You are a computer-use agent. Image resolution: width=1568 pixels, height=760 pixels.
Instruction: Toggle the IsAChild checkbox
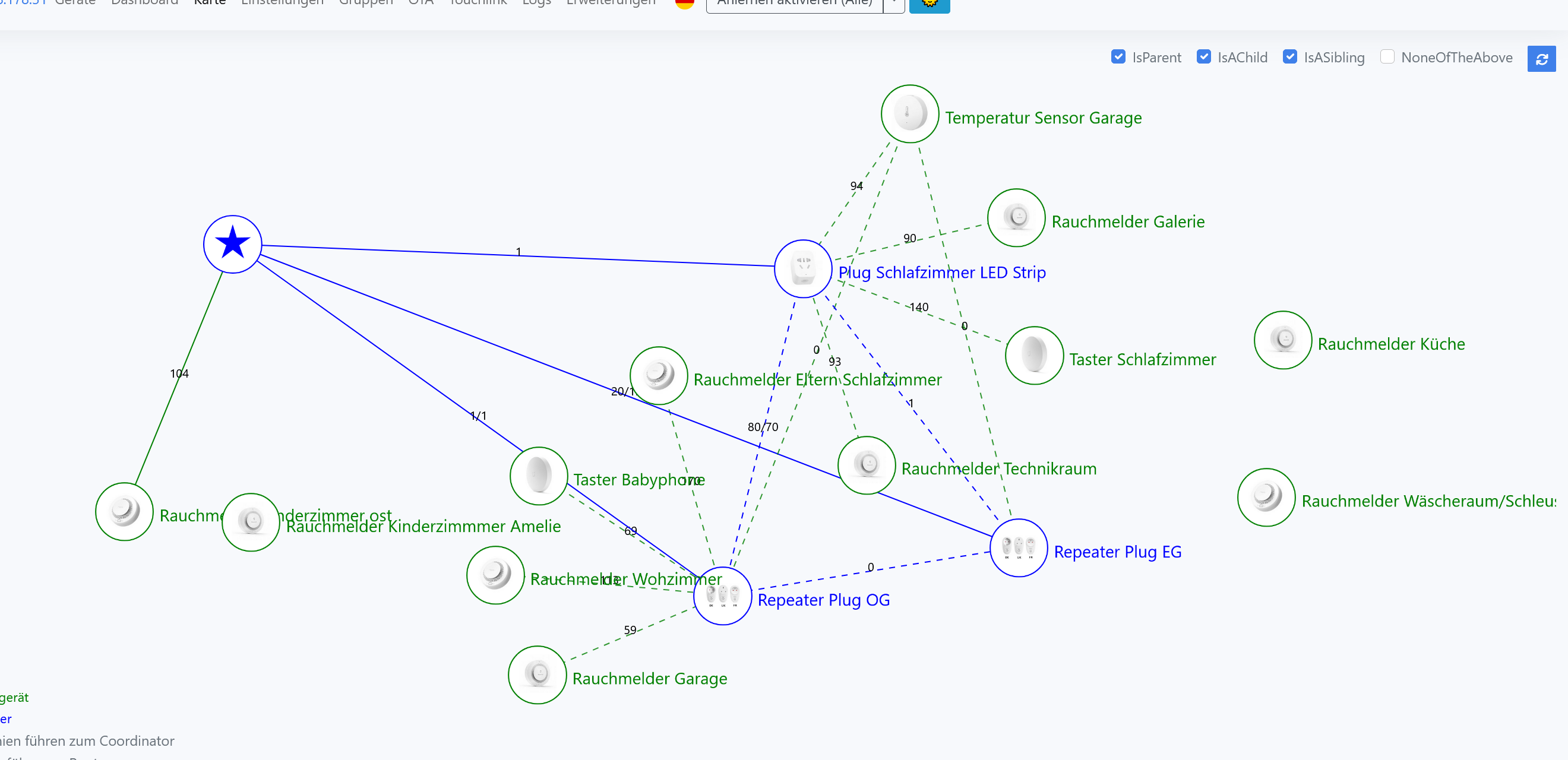click(1203, 56)
